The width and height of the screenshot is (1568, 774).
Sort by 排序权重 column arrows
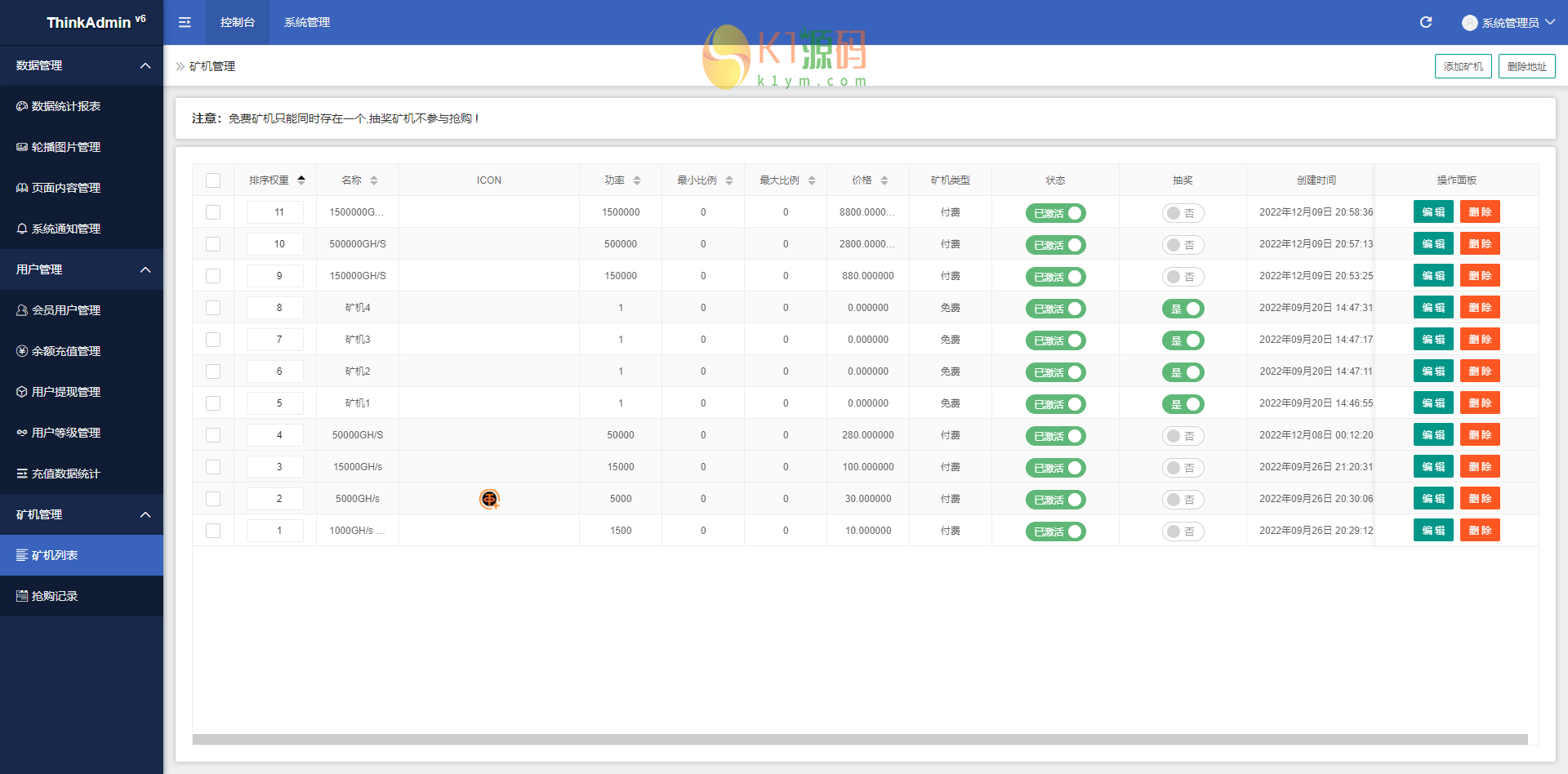click(301, 180)
